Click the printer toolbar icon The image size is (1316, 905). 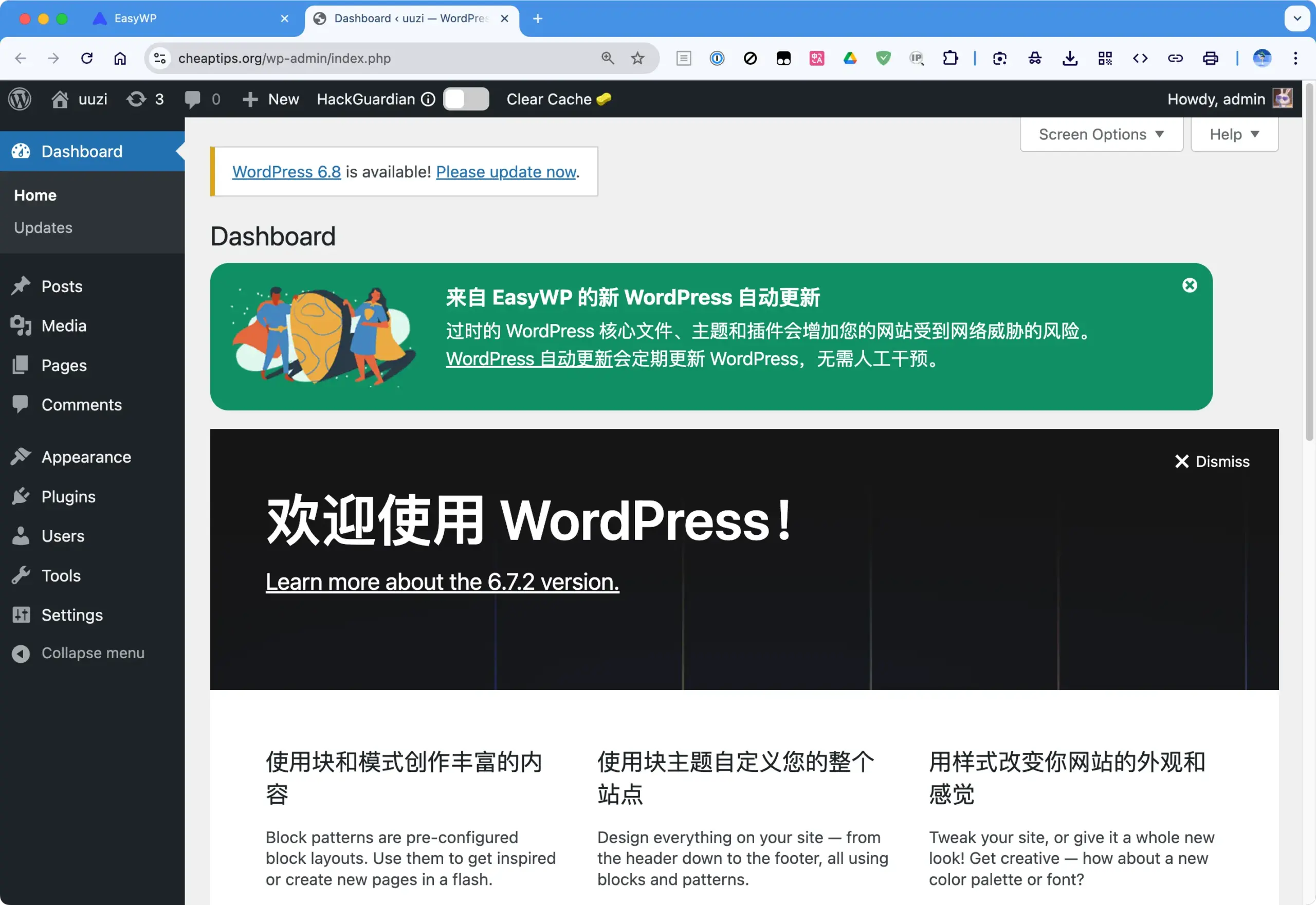1211,59
